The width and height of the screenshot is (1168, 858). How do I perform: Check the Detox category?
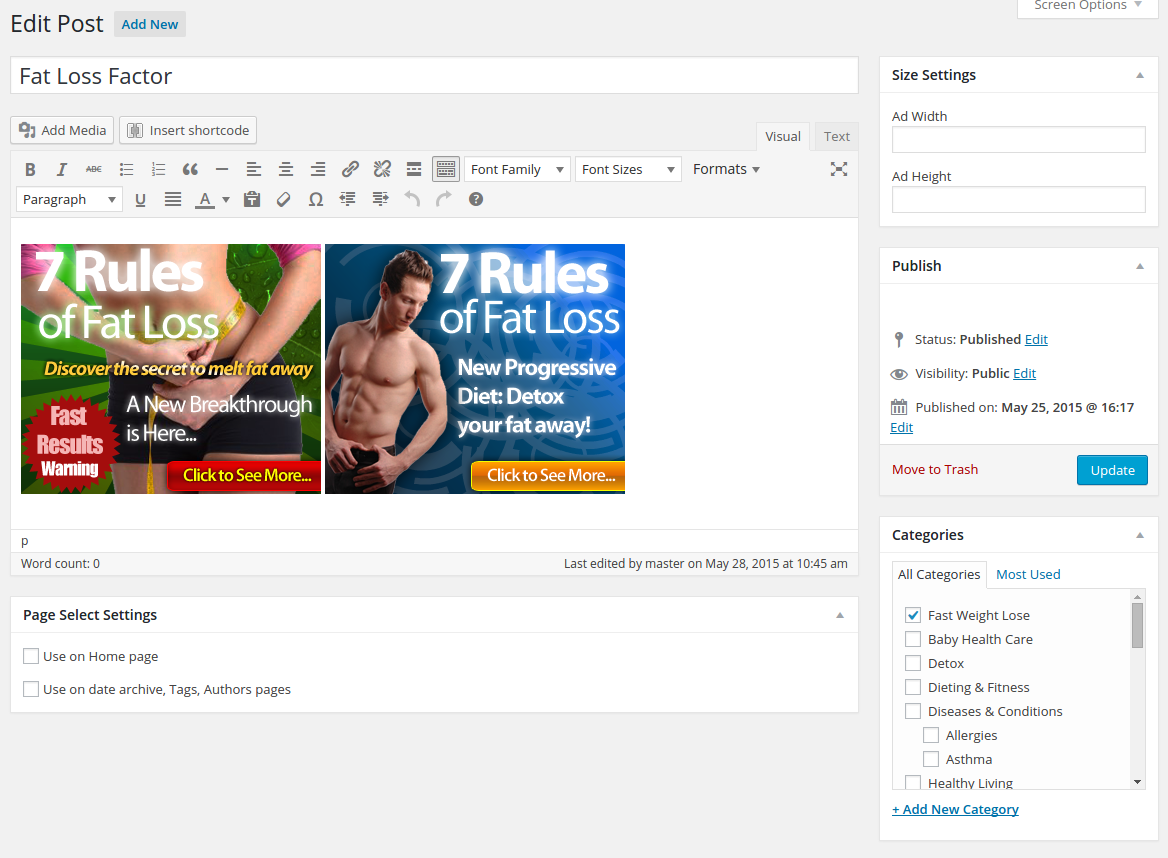click(912, 663)
